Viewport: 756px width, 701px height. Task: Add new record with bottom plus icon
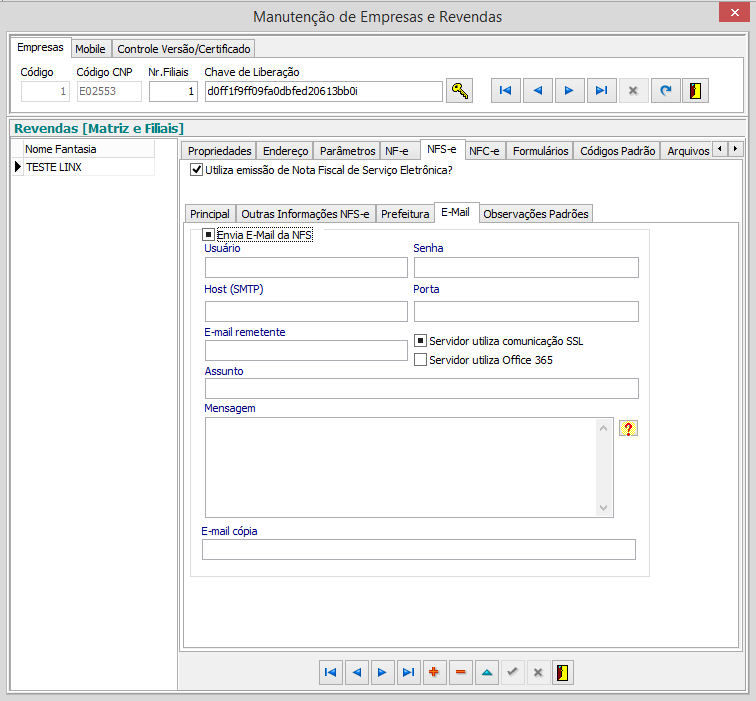coord(434,673)
